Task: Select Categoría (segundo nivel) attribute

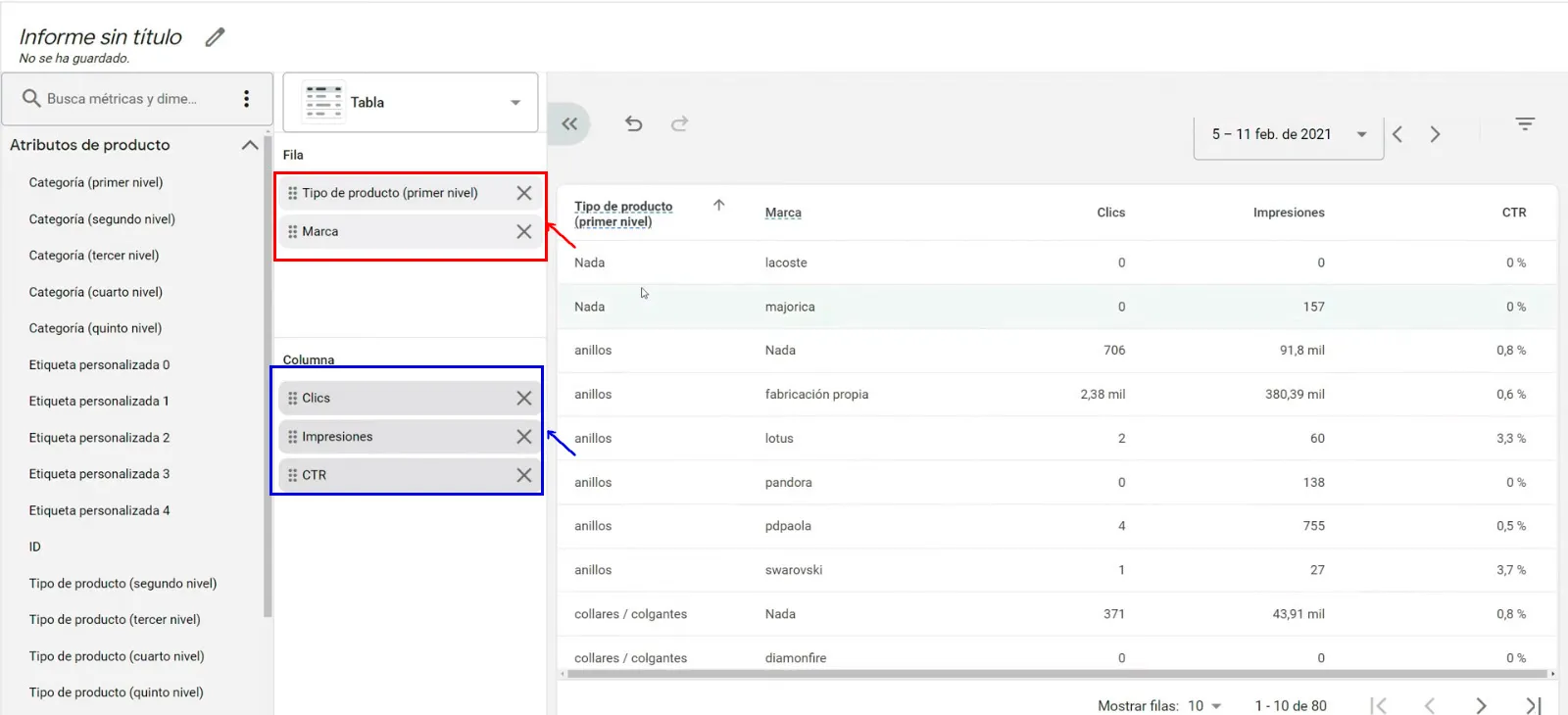Action: pos(102,219)
